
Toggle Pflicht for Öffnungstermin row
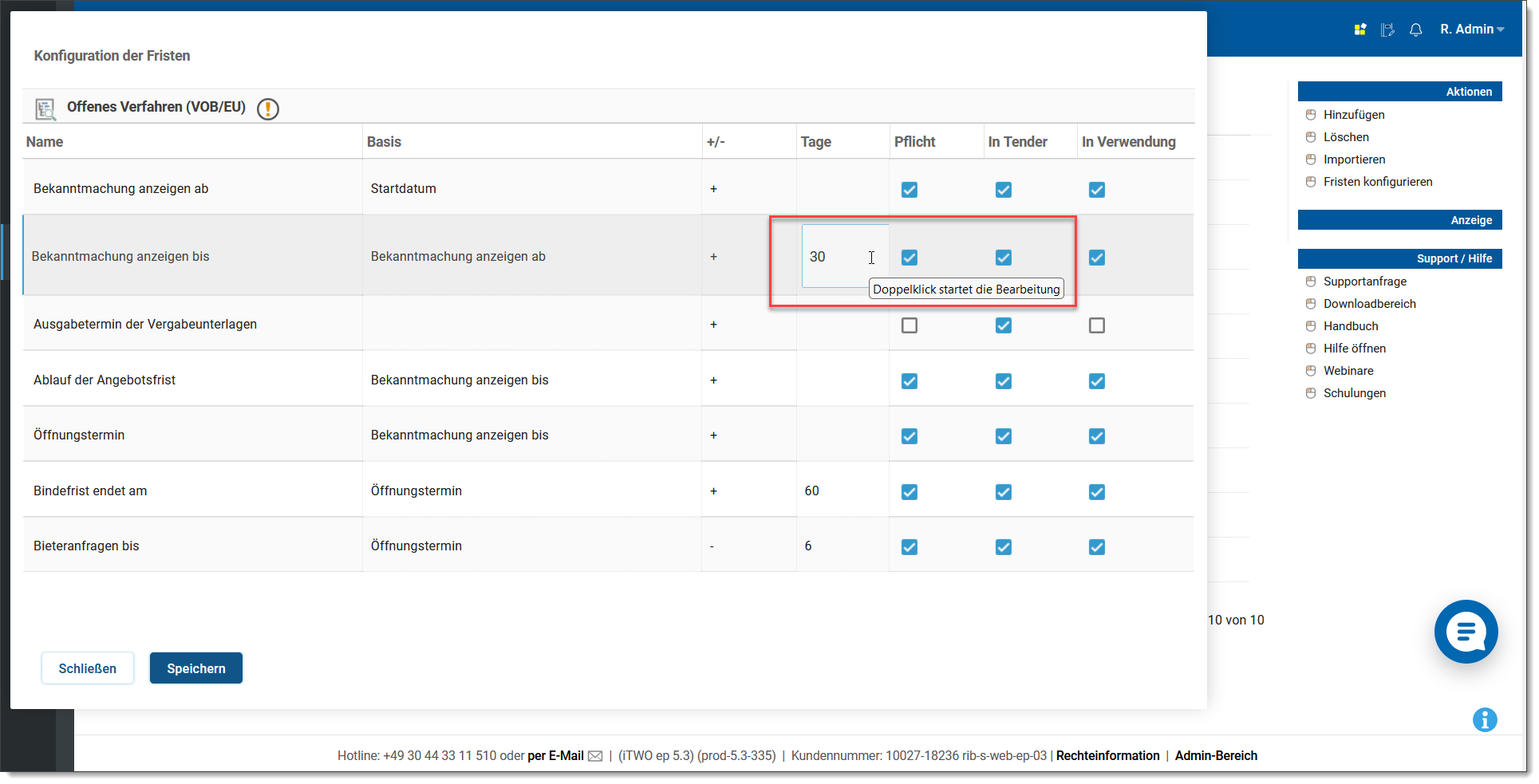(x=910, y=436)
